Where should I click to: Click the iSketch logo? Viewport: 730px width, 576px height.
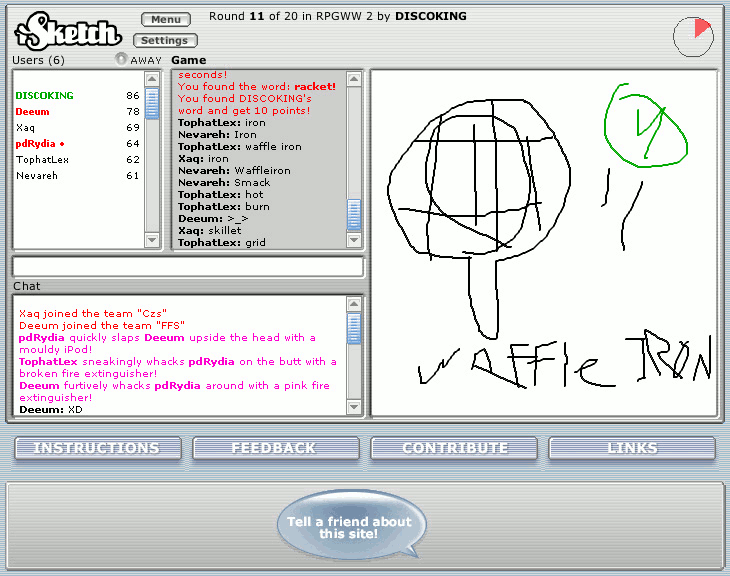click(66, 30)
